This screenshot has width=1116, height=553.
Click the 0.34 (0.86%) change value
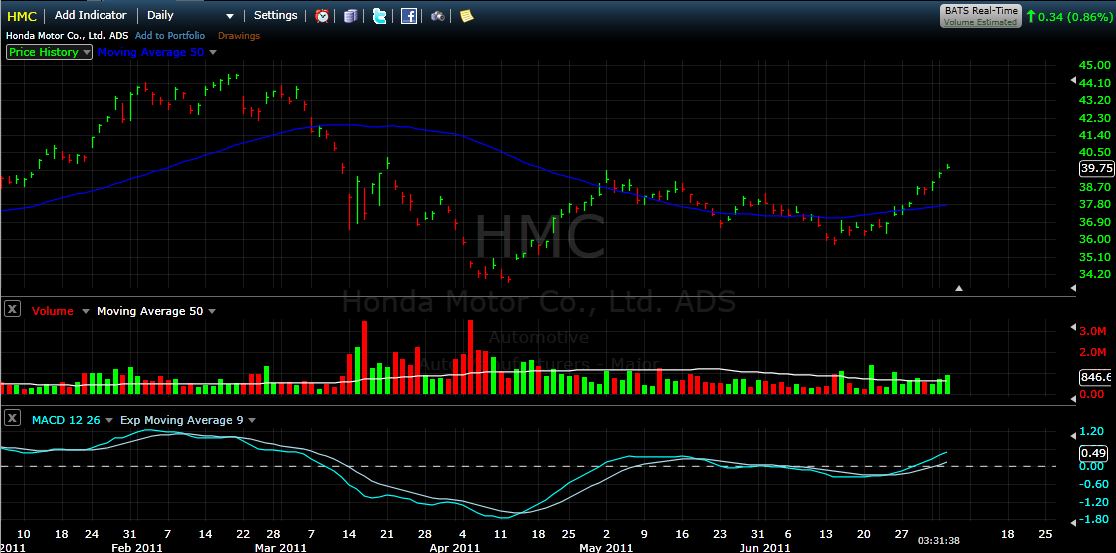[1075, 16]
